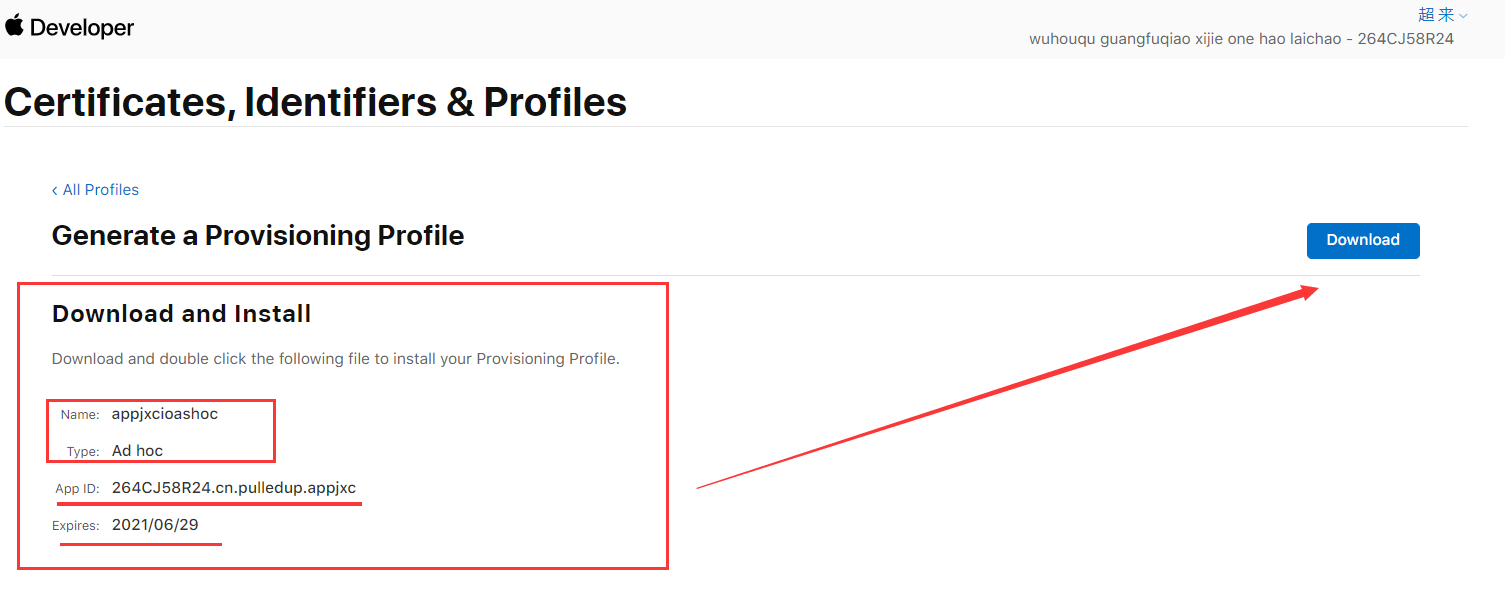Click the expiry date 2021/06/29
The image size is (1505, 595).
(x=155, y=525)
